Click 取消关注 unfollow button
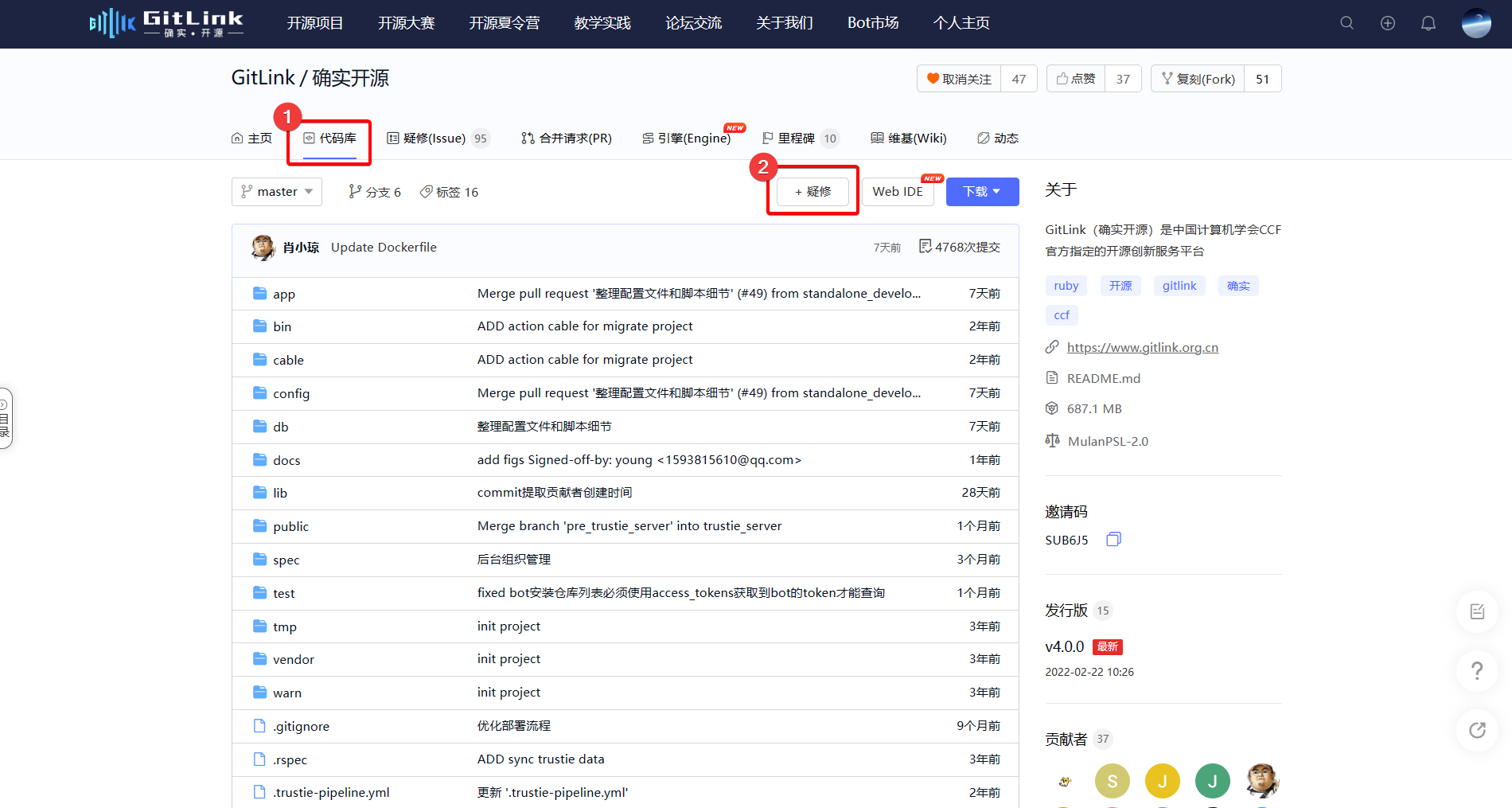This screenshot has height=808, width=1512. [959, 79]
